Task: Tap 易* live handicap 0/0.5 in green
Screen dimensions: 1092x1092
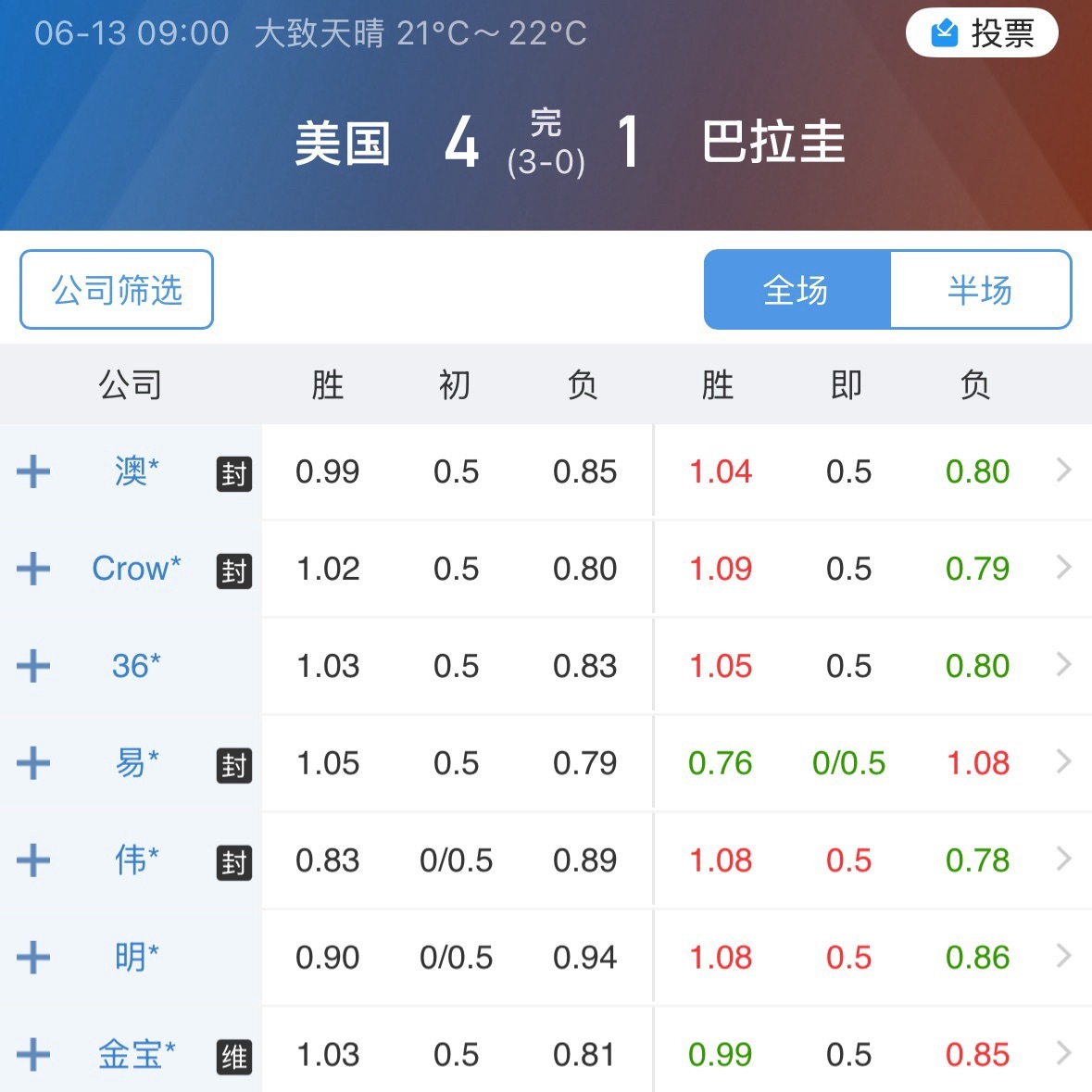Action: pos(848,762)
